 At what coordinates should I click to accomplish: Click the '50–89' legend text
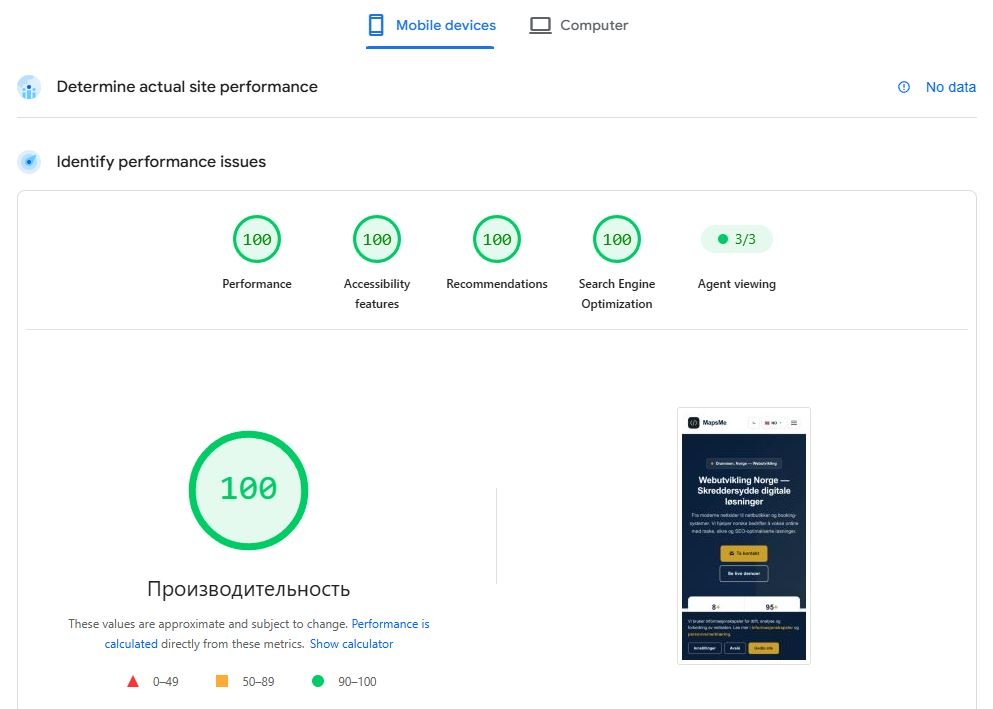pos(258,682)
